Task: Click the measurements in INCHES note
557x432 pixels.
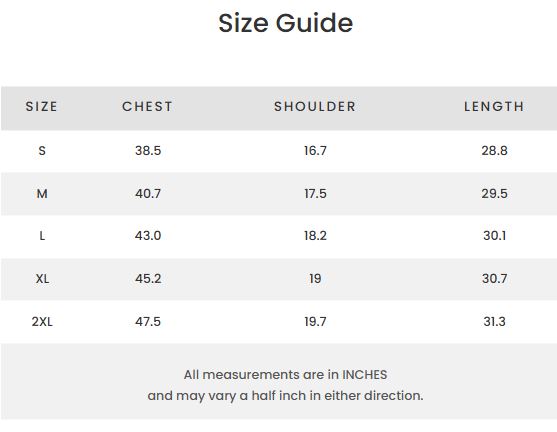Action: point(285,385)
